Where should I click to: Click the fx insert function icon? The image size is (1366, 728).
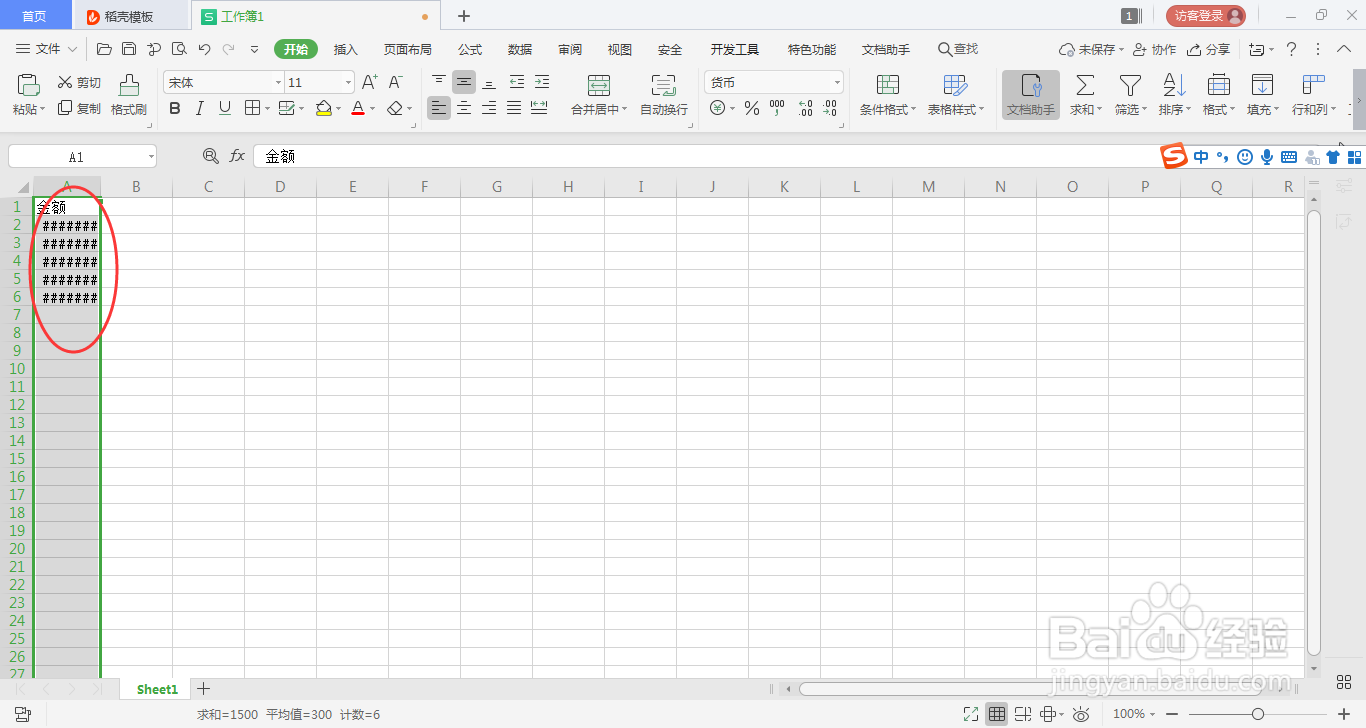click(238, 156)
